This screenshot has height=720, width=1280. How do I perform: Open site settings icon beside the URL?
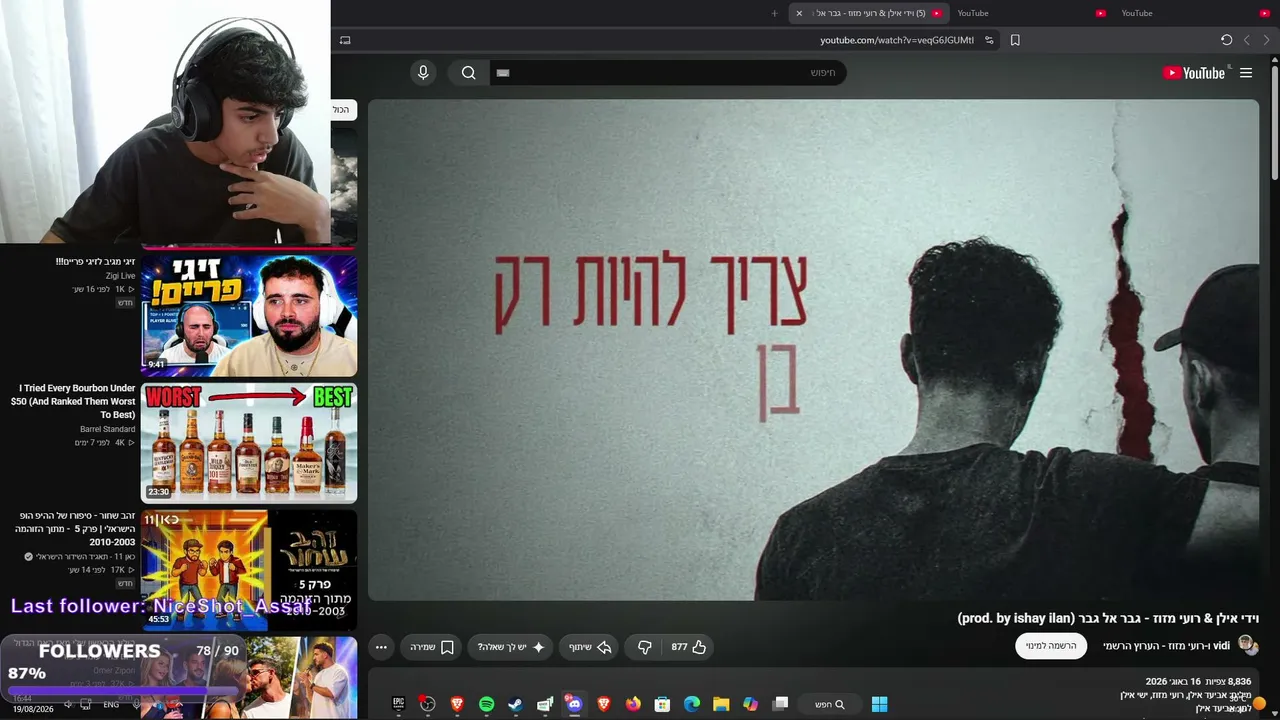pos(989,40)
